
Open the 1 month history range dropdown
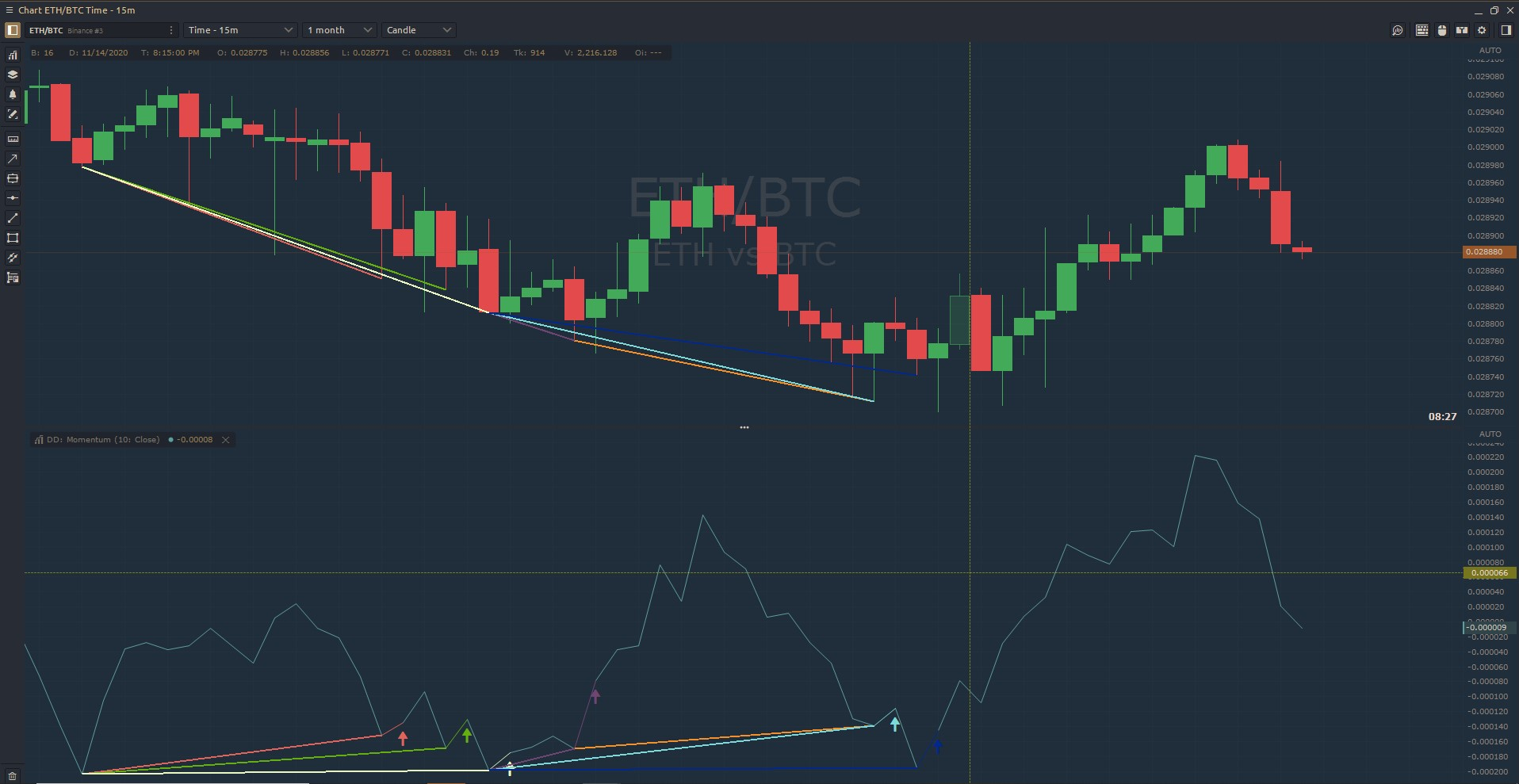[x=339, y=30]
